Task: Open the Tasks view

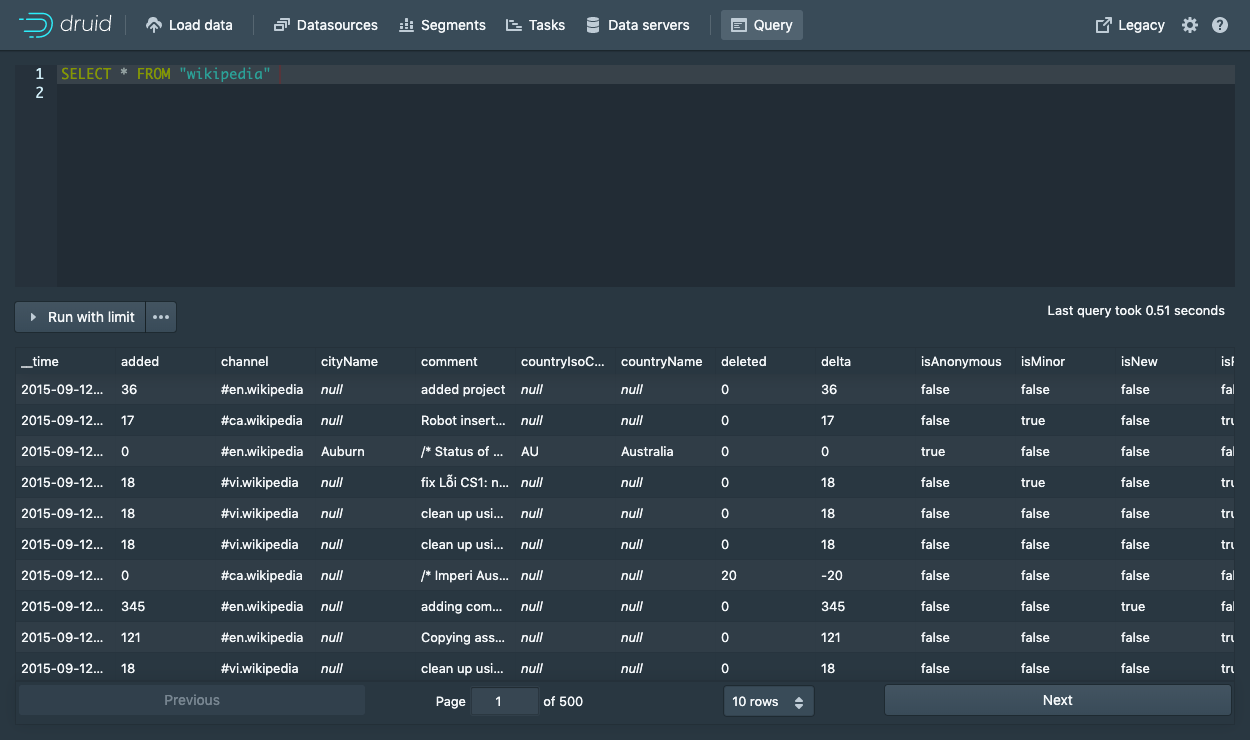Action: click(535, 25)
